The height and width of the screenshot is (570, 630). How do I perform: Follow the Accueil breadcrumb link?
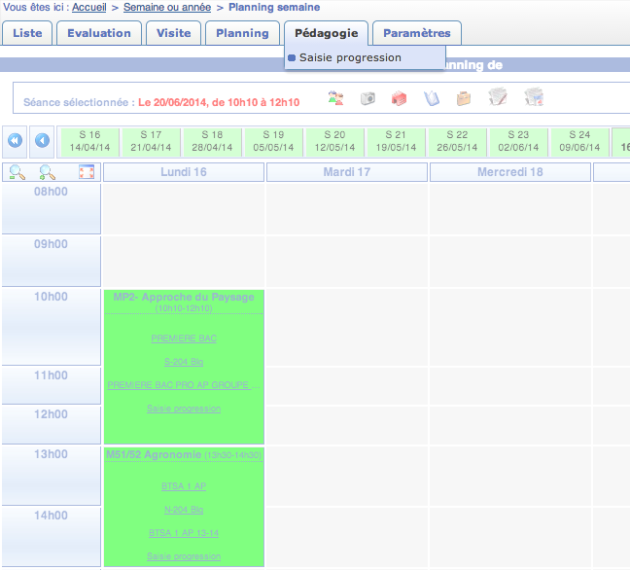[89, 7]
